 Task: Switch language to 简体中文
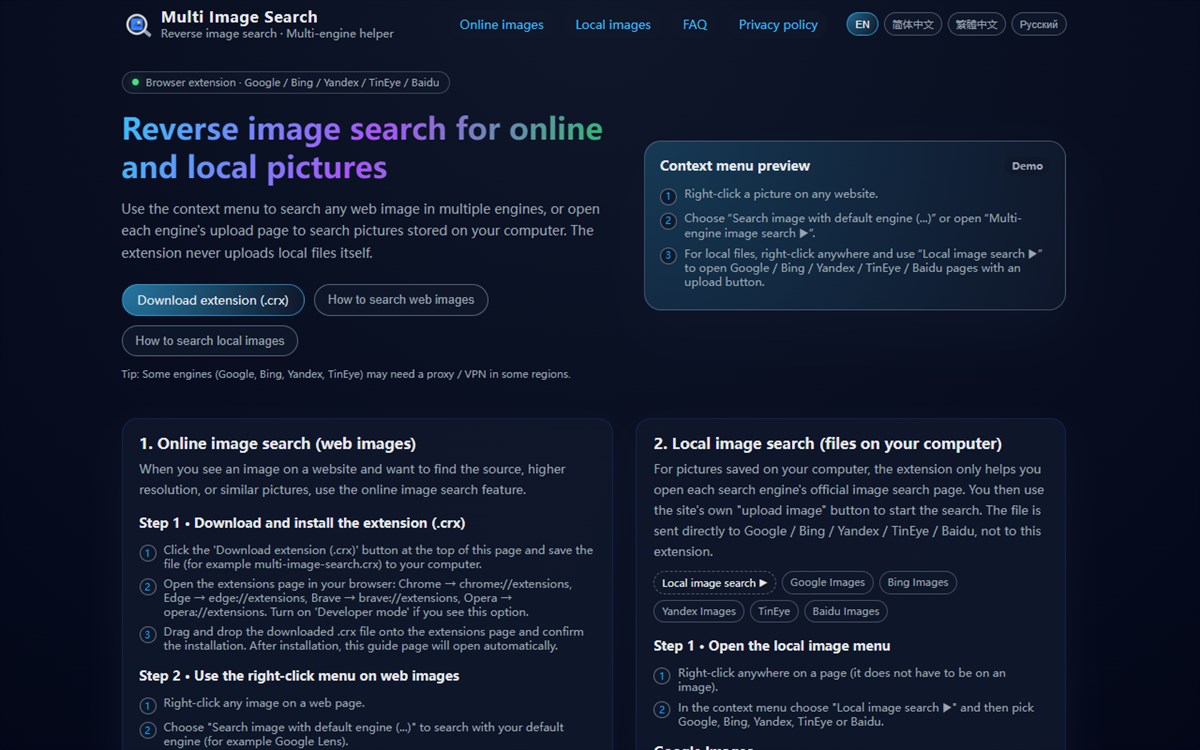(913, 24)
